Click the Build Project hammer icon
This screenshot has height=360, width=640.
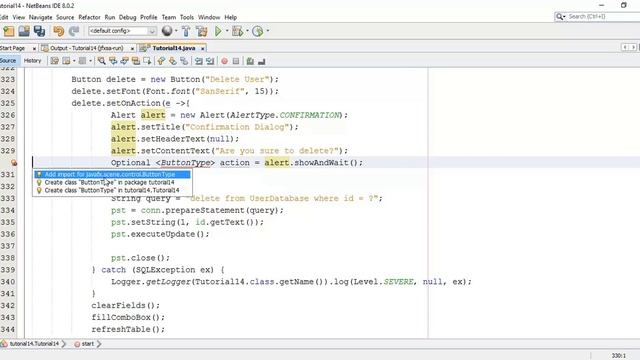click(186, 31)
